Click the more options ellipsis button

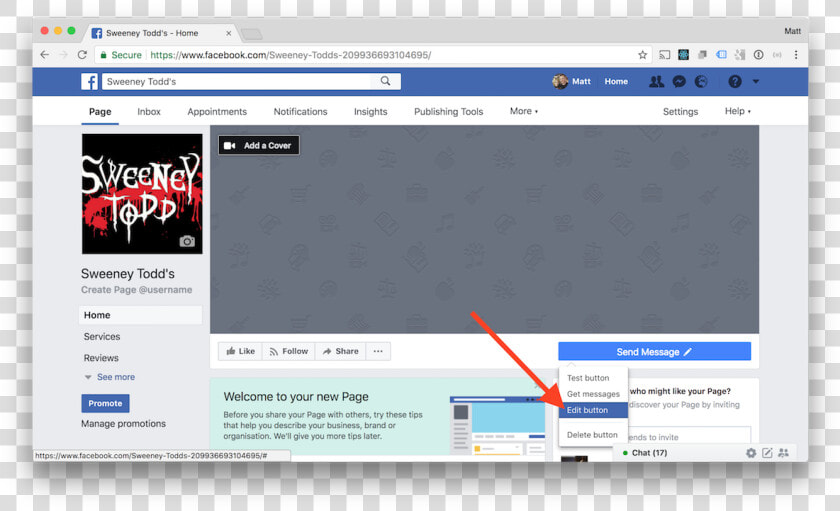[x=378, y=351]
